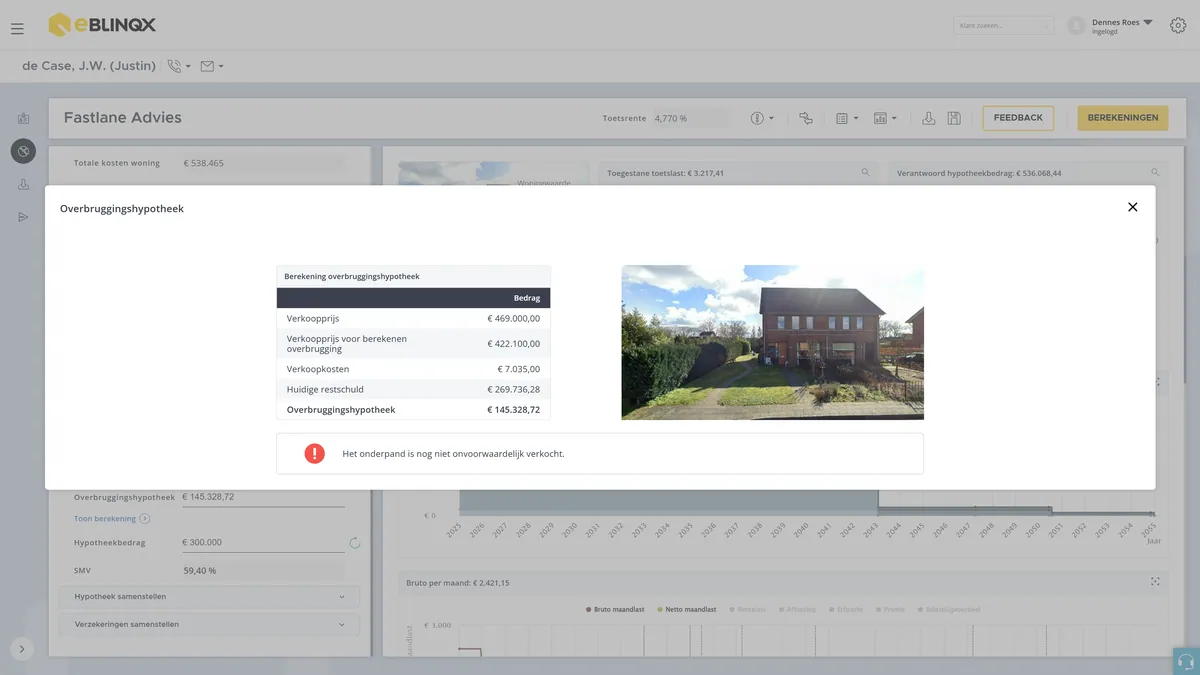The height and width of the screenshot is (675, 1200).
Task: Expand the sidebar with the arrow button
Action: tap(22, 649)
